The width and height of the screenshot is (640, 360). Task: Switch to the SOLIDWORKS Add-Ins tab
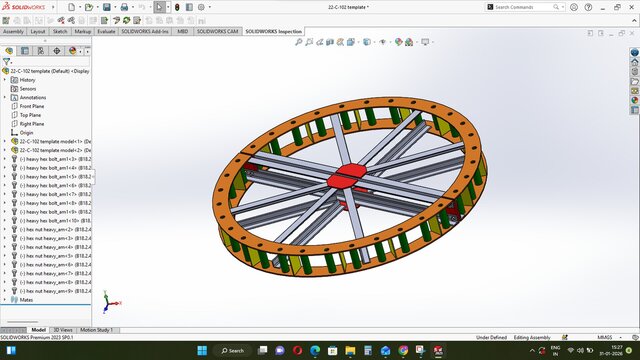point(145,31)
